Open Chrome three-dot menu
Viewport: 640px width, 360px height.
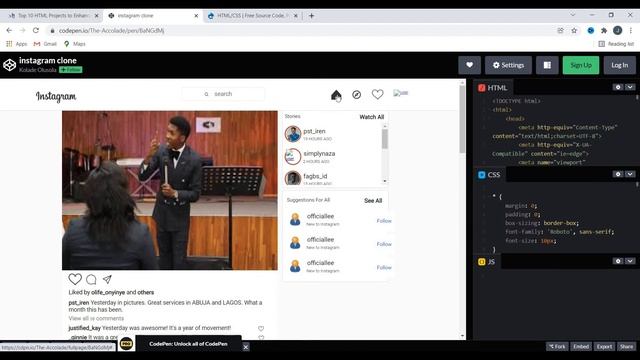[x=631, y=31]
